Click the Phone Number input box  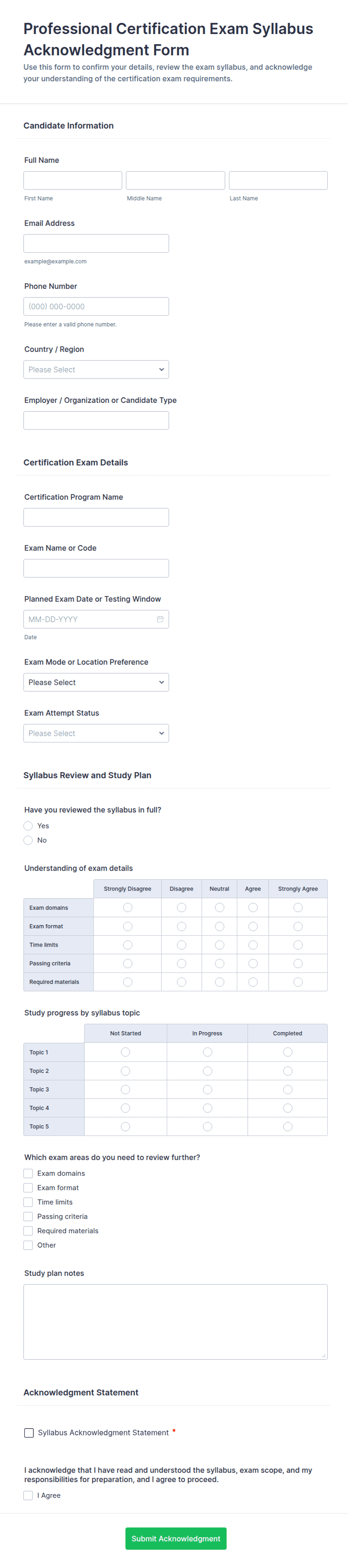[x=96, y=307]
